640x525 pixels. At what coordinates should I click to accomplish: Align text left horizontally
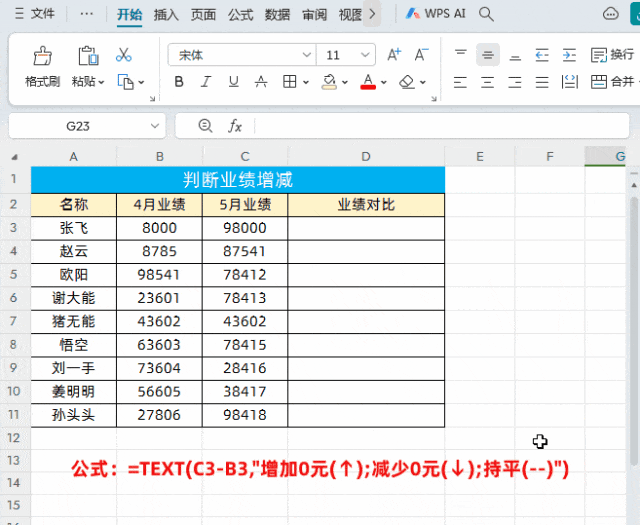click(x=460, y=82)
